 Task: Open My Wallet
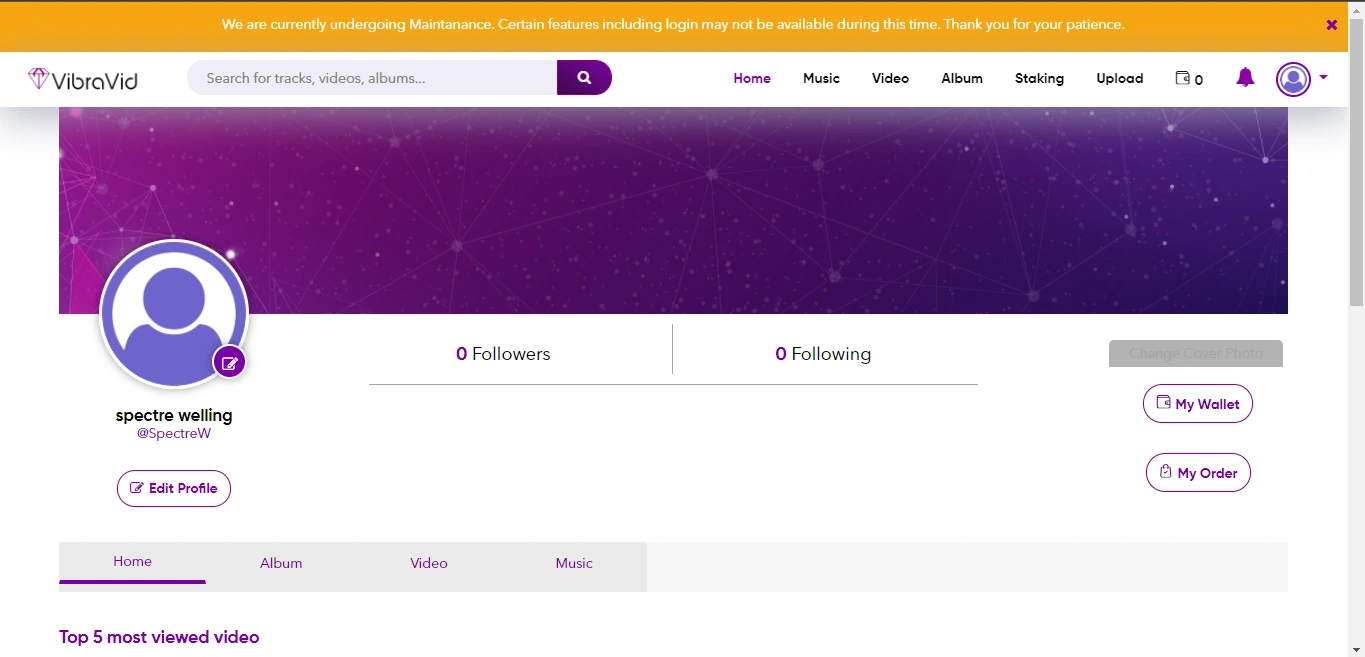tap(1198, 404)
